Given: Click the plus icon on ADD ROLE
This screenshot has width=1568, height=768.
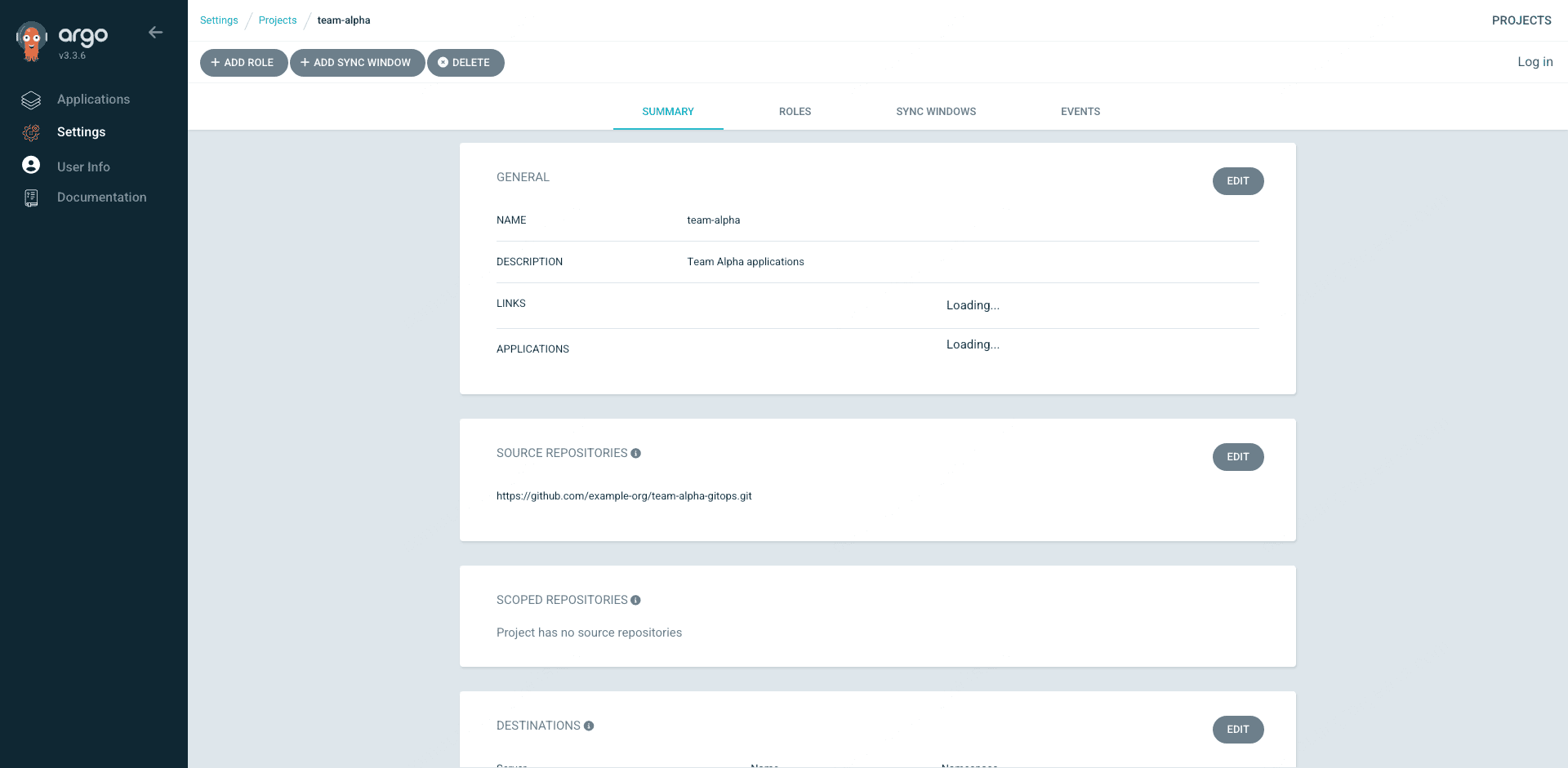Looking at the screenshot, I should pos(216,62).
